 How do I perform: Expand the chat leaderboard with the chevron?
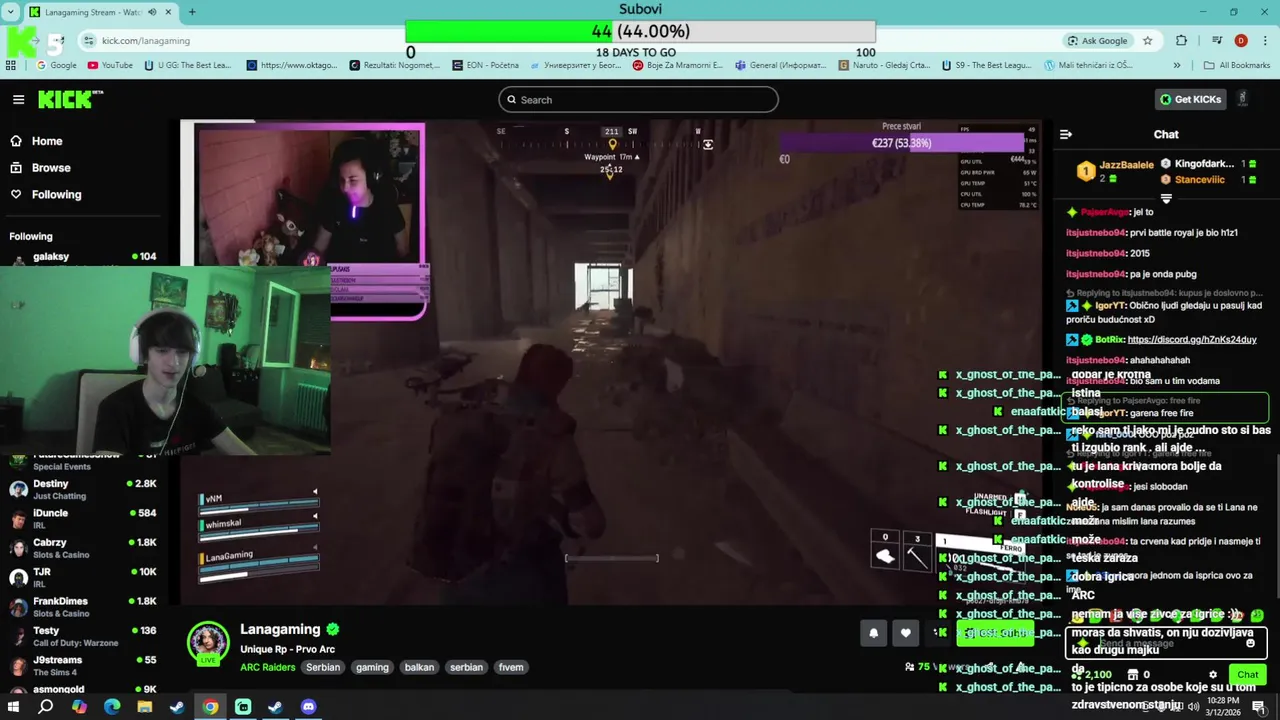(x=1166, y=199)
